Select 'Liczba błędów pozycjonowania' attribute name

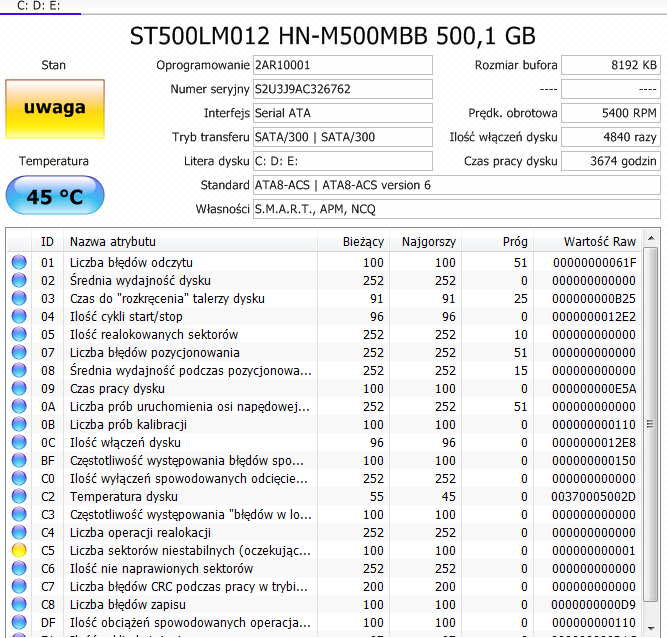pyautogui.click(x=155, y=353)
